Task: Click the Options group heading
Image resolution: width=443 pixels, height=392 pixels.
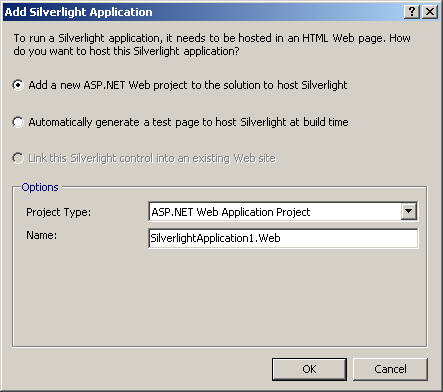Action: point(40,187)
